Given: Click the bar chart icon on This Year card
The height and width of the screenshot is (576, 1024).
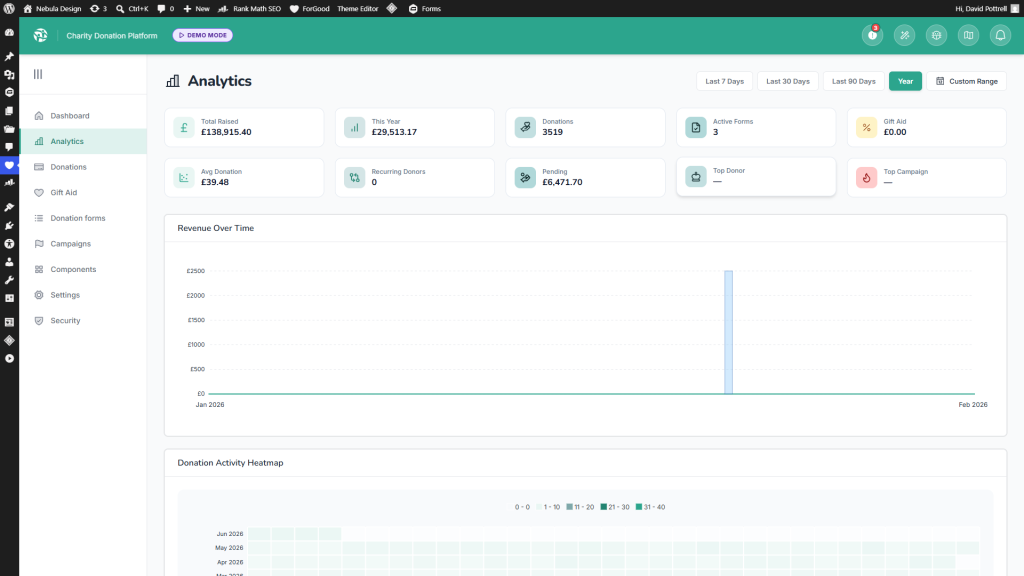Looking at the screenshot, I should 355,127.
